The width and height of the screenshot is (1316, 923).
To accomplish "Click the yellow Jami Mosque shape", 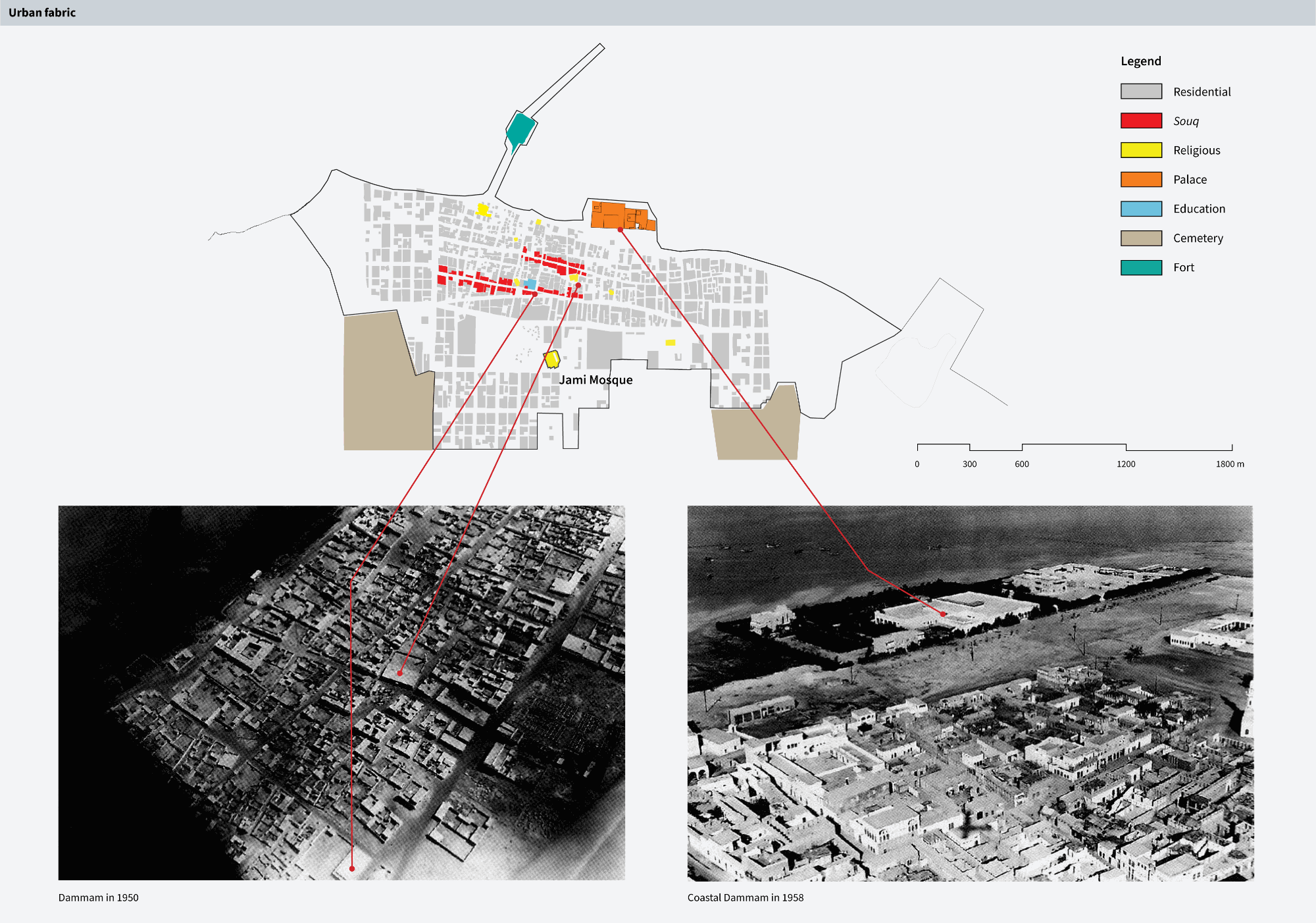I will 552,359.
